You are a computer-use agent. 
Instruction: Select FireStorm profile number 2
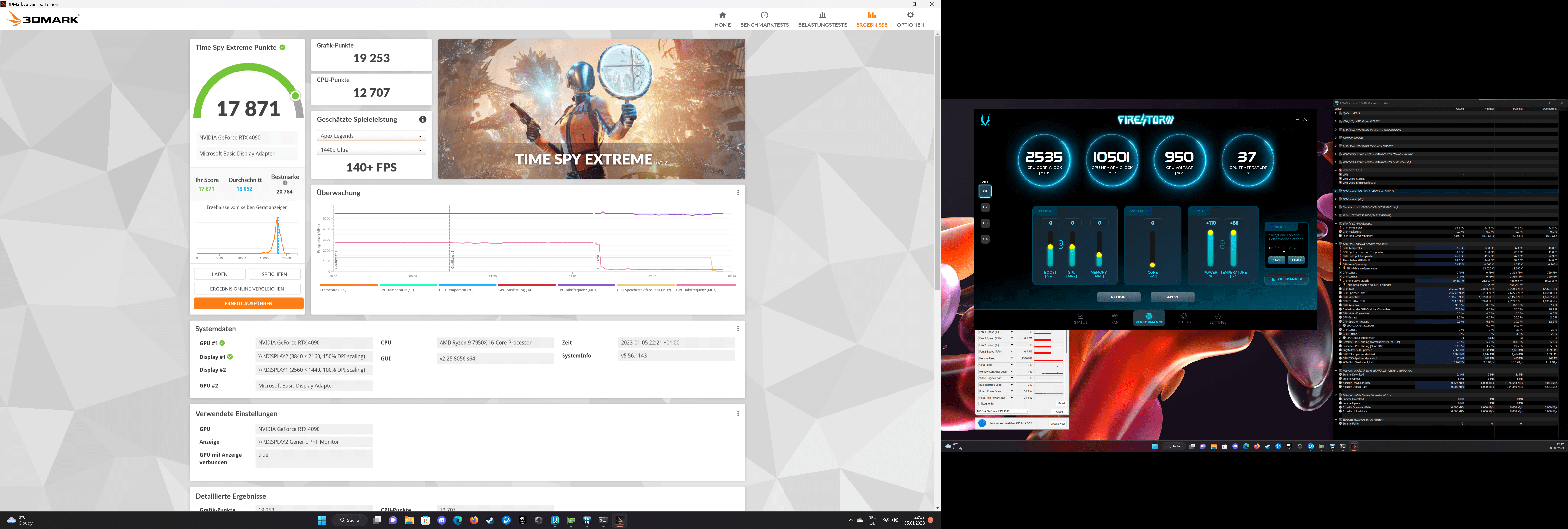tap(1290, 248)
